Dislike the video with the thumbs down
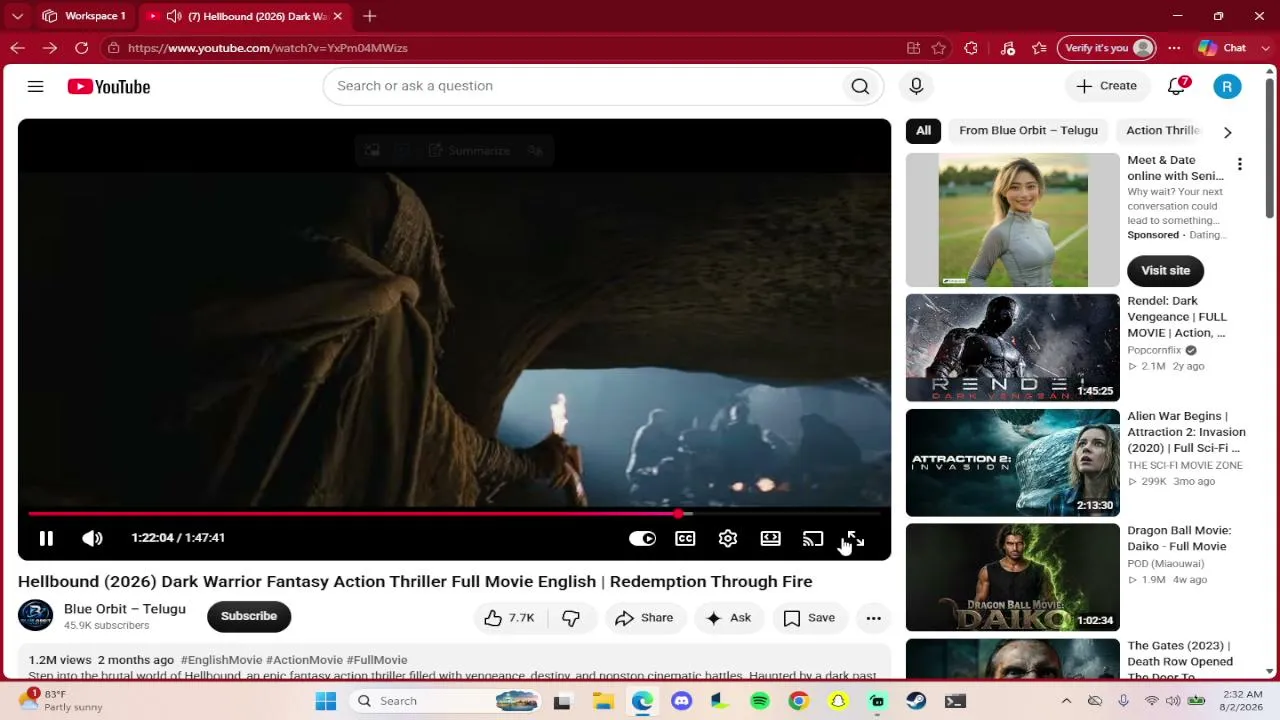Screen dimensions: 1280x720 pyautogui.click(x=571, y=618)
